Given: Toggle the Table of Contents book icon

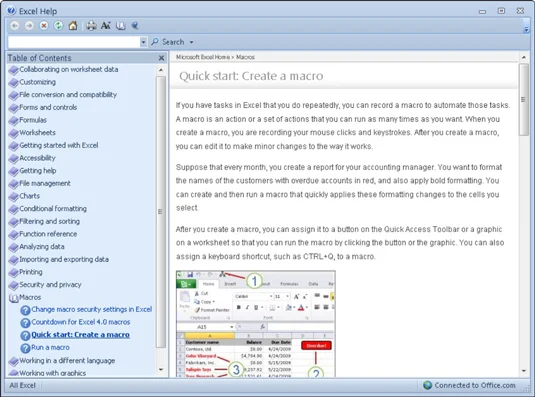Looking at the screenshot, I should (120, 26).
